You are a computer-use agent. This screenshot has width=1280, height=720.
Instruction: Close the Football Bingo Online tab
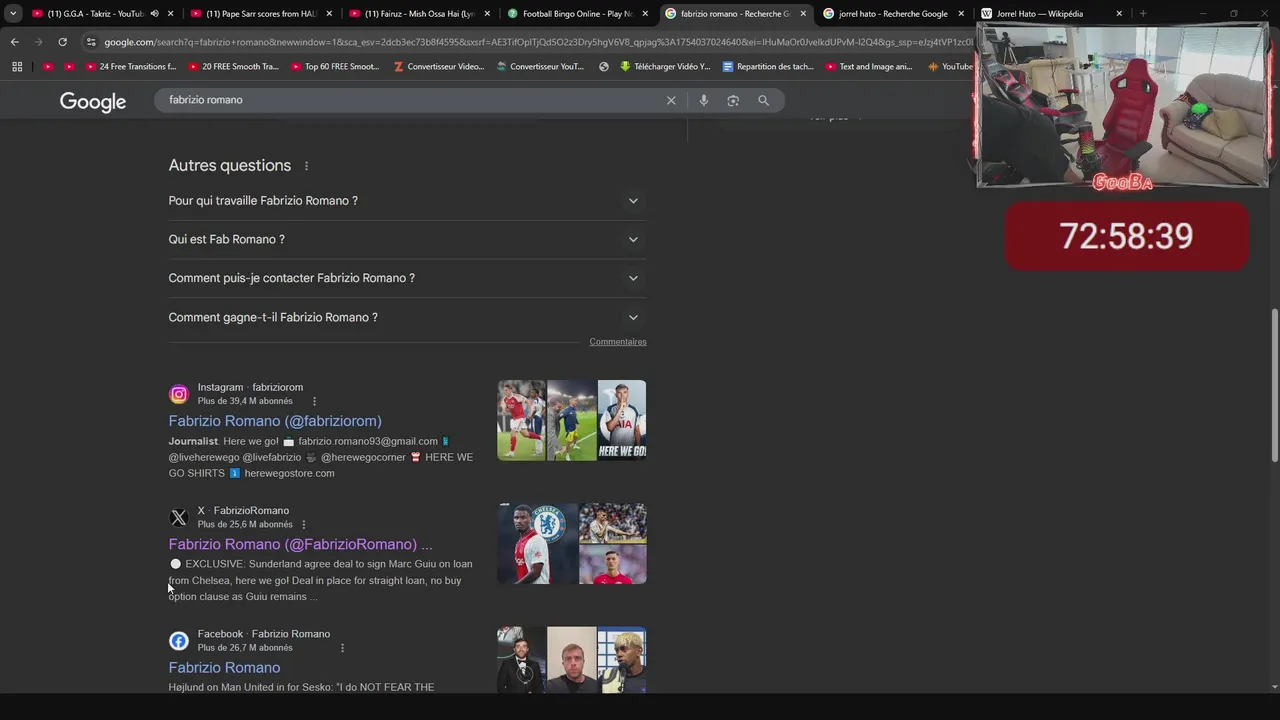645,14
